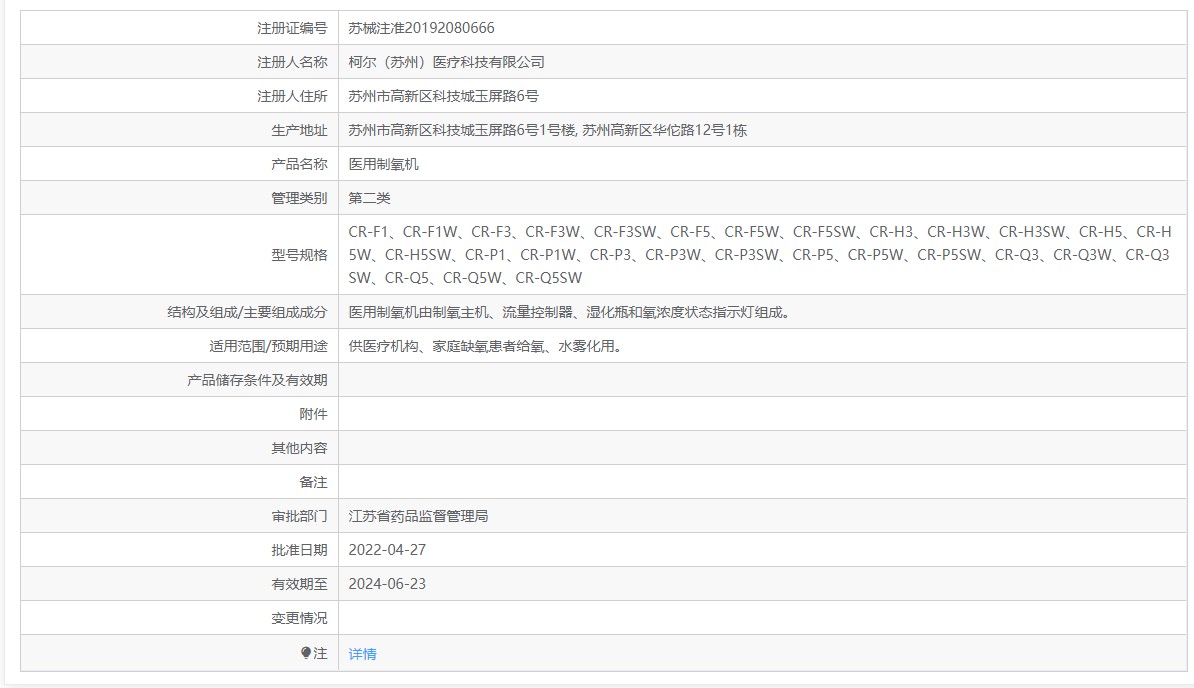Image resolution: width=1194 pixels, height=688 pixels.
Task: Click the 管理类别 label
Action: [299, 199]
